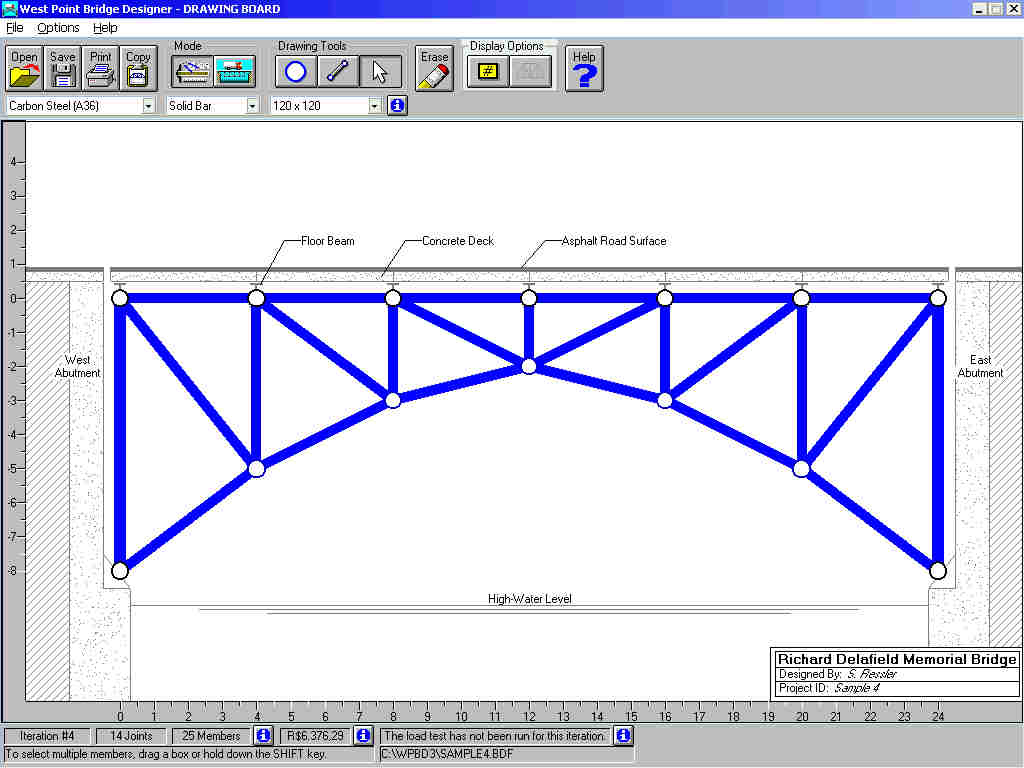
Task: Switch to Load Test mode
Action: pos(234,71)
